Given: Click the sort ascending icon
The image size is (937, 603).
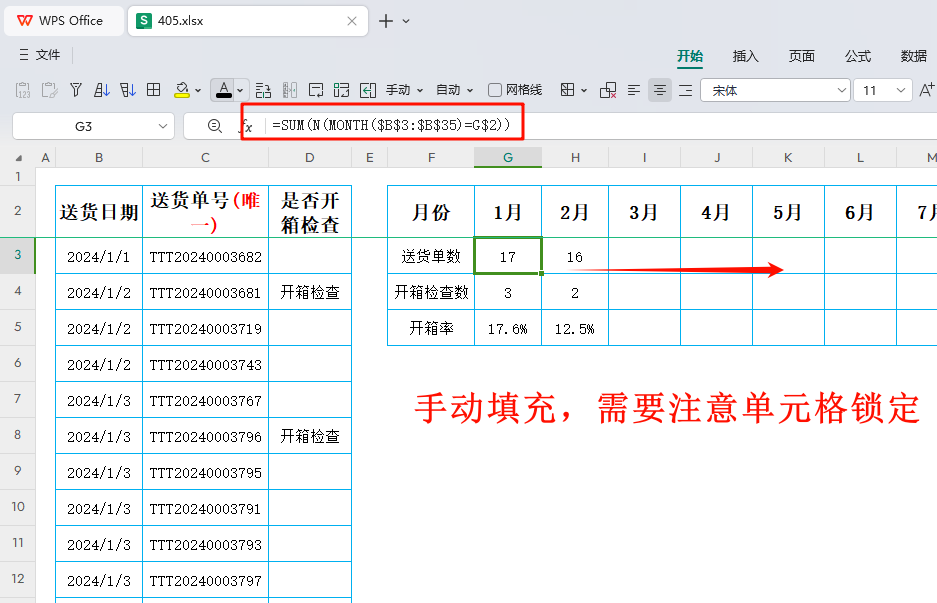Looking at the screenshot, I should click(x=102, y=90).
